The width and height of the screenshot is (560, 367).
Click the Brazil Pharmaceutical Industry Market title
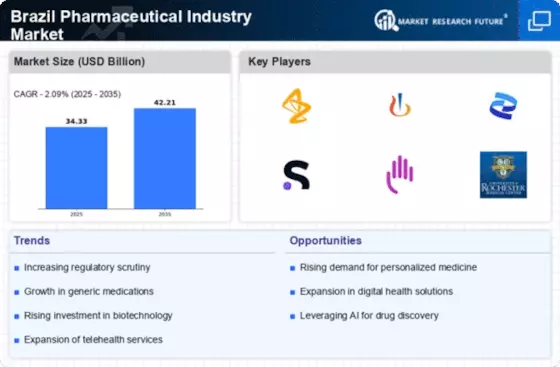tap(131, 25)
